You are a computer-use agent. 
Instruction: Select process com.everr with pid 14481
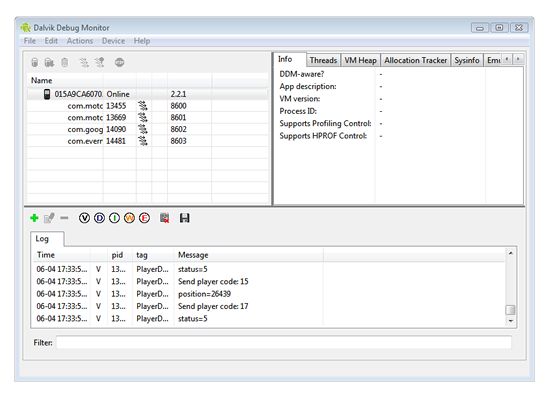pyautogui.click(x=148, y=141)
